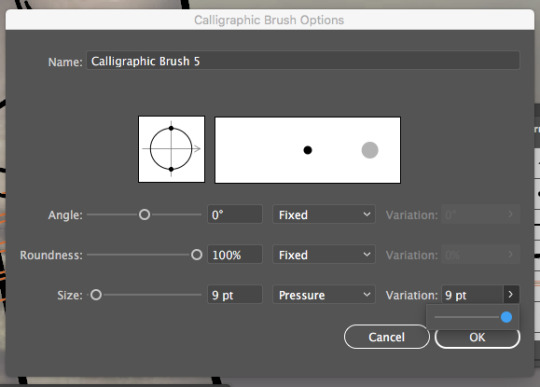Click the Calligraphic Brush Options title bar
540x387 pixels.
pos(270,20)
